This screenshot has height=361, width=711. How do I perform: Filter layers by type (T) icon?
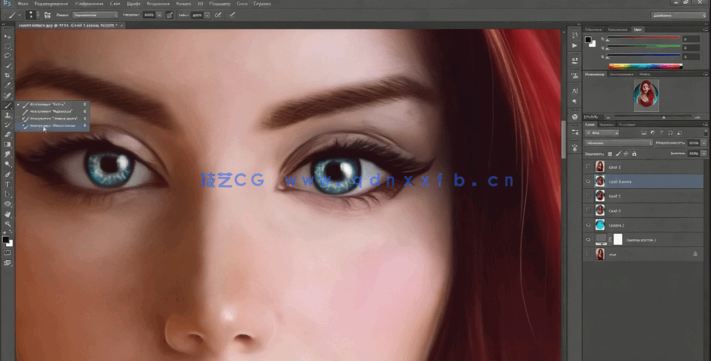coord(662,133)
